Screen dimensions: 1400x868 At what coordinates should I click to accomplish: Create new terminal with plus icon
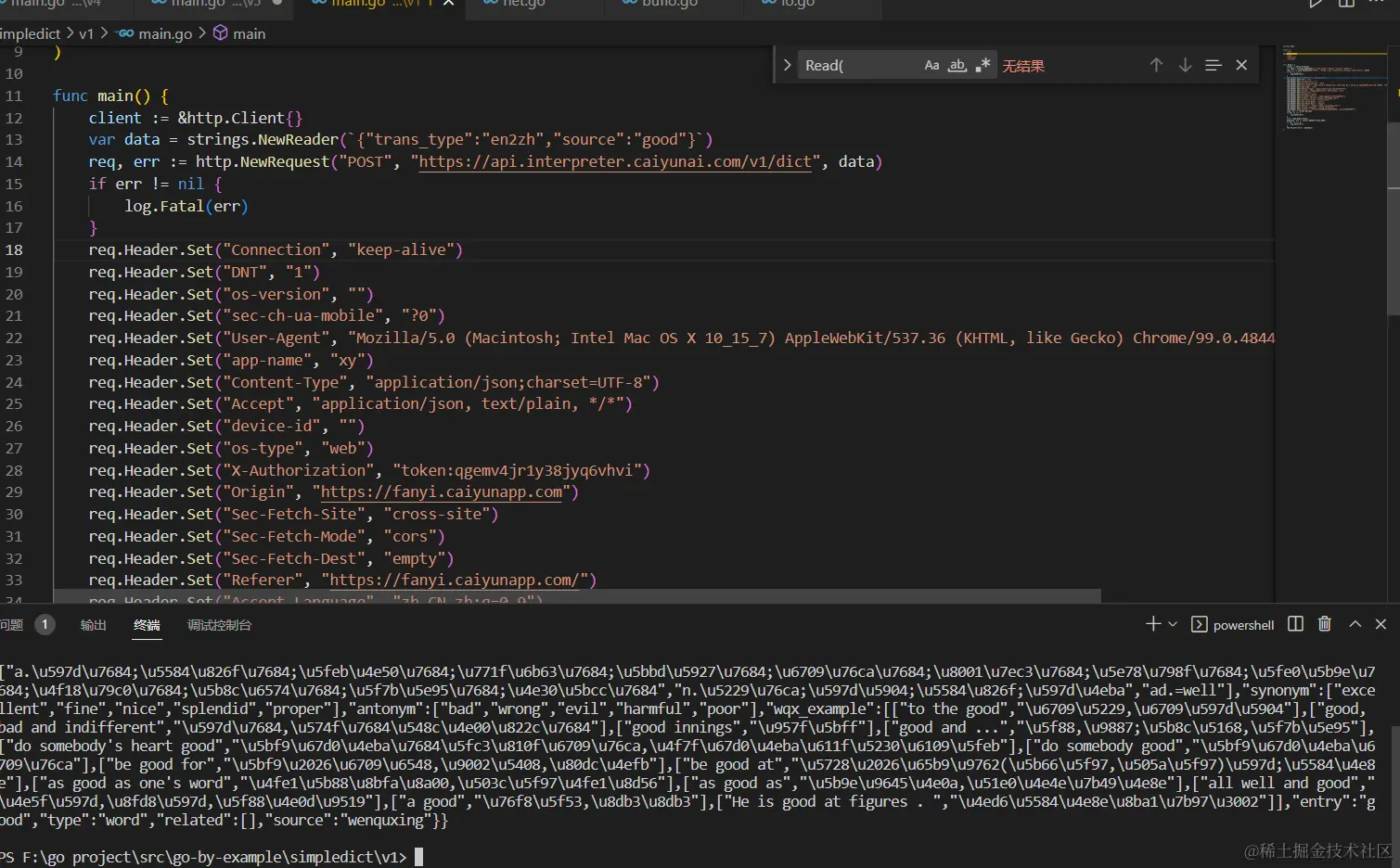pyautogui.click(x=1152, y=624)
